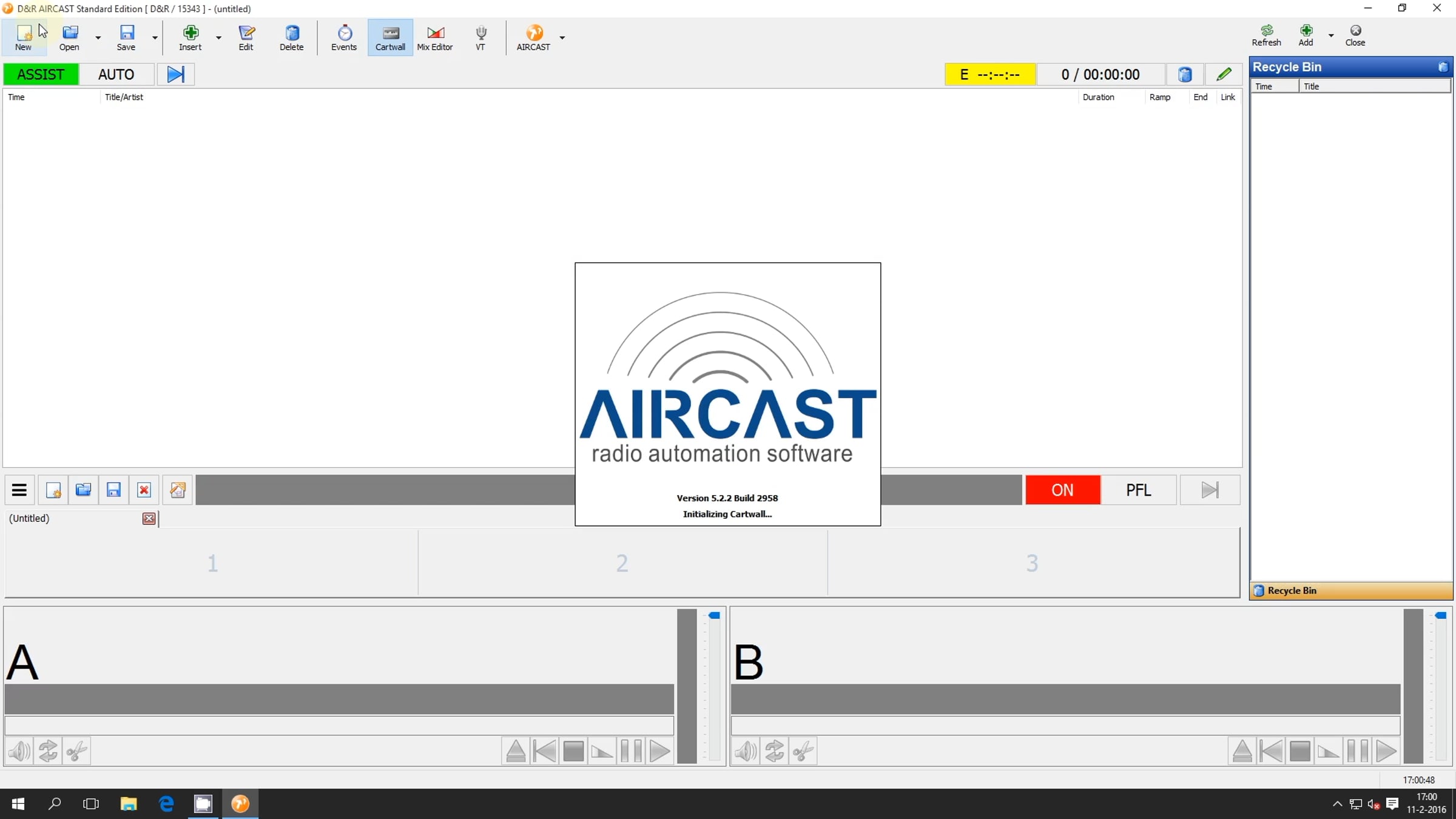This screenshot has height=819, width=1456.
Task: Click the green pencil edit icon
Action: coord(1224,75)
